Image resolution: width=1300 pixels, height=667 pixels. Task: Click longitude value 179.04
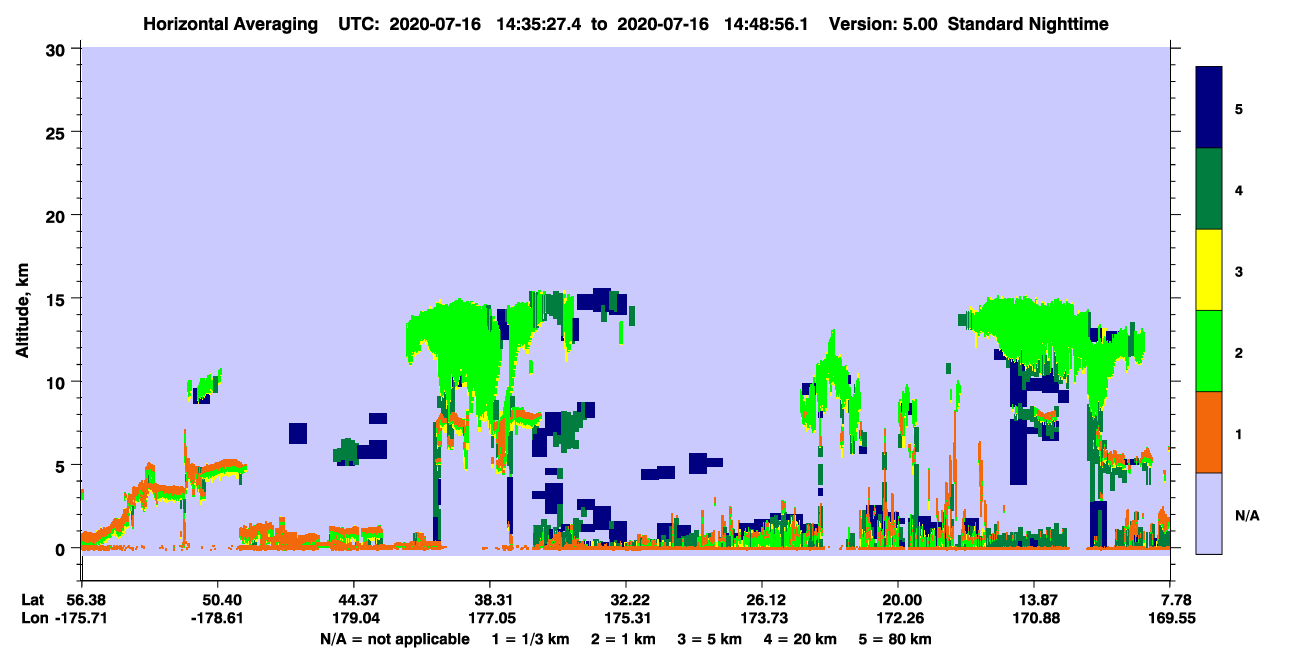tap(354, 619)
